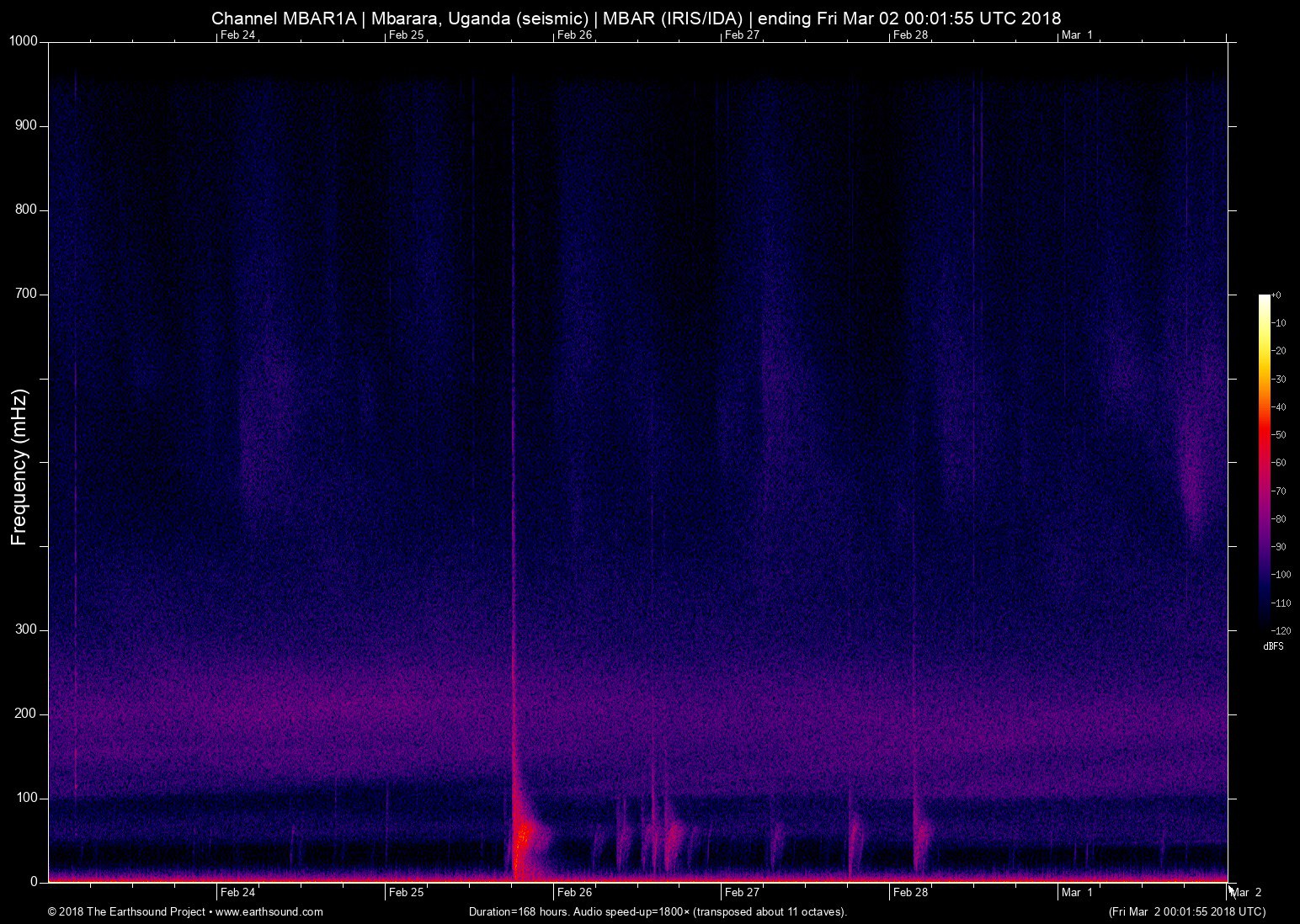Click the 800 frequency tick label
Image resolution: width=1300 pixels, height=924 pixels.
[27, 210]
